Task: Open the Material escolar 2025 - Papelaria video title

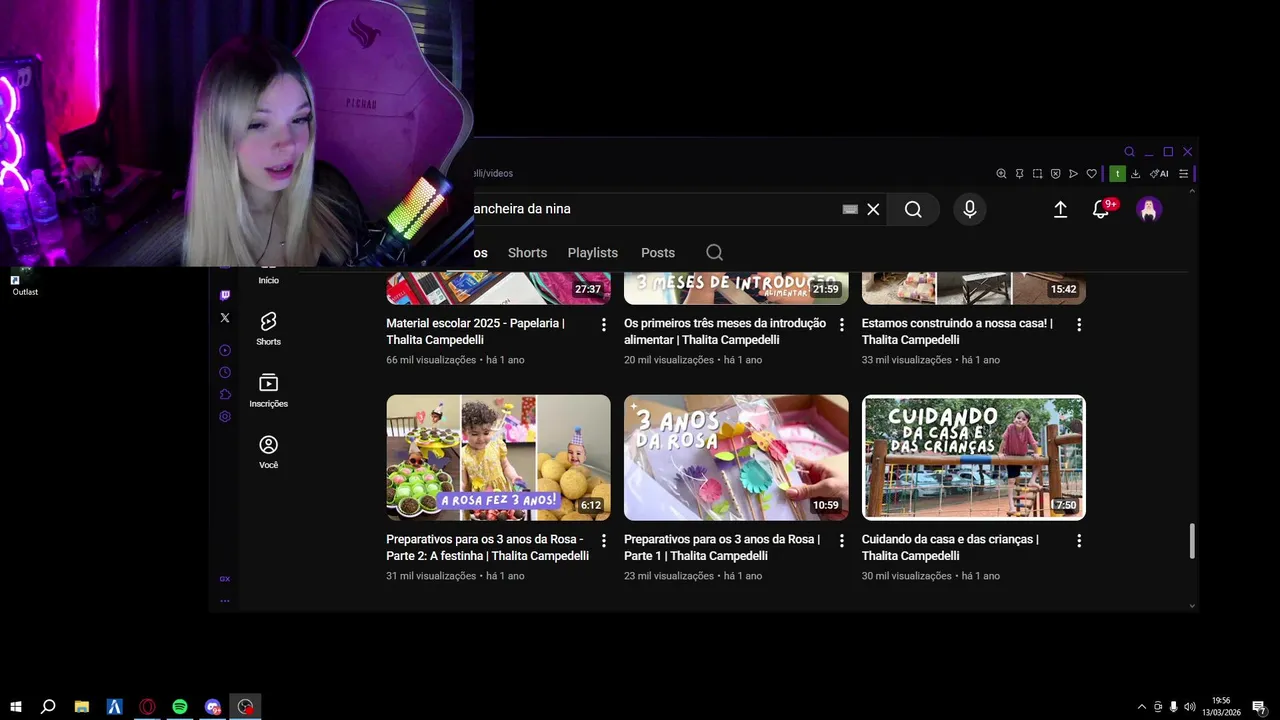Action: click(475, 331)
